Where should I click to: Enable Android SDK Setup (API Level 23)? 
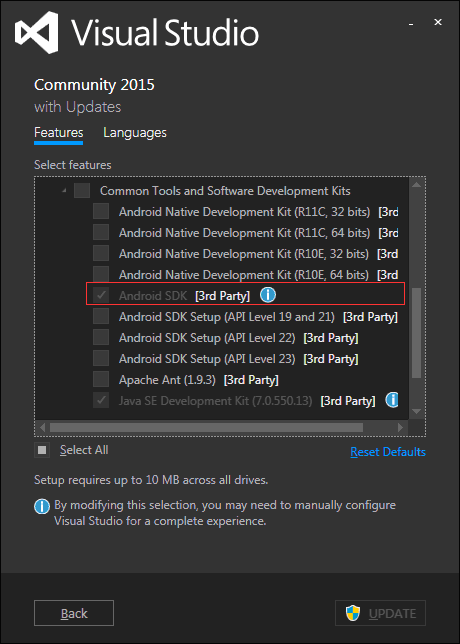point(101,358)
